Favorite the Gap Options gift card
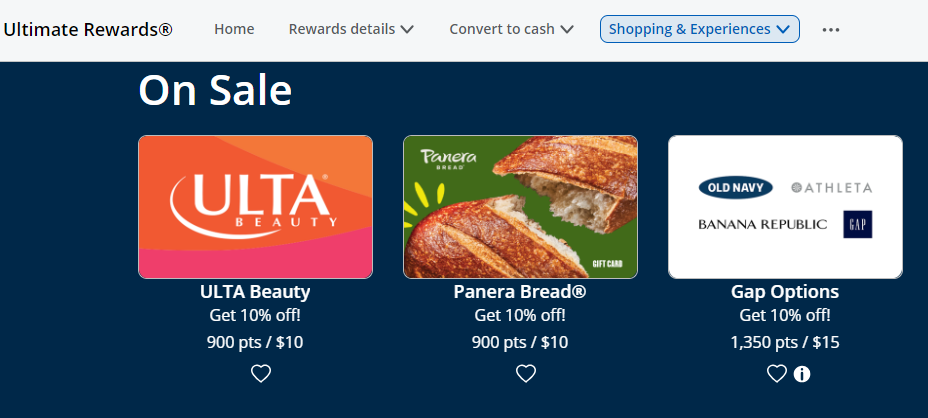 point(776,374)
